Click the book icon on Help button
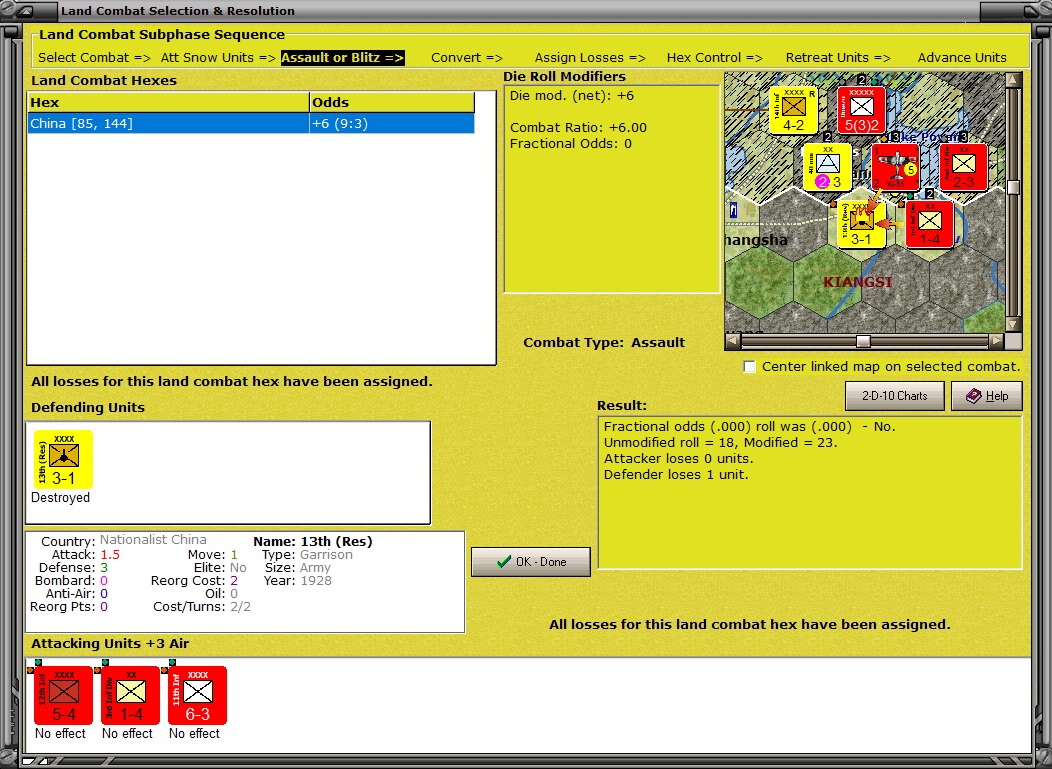Screen dimensions: 1052x769 [974, 396]
